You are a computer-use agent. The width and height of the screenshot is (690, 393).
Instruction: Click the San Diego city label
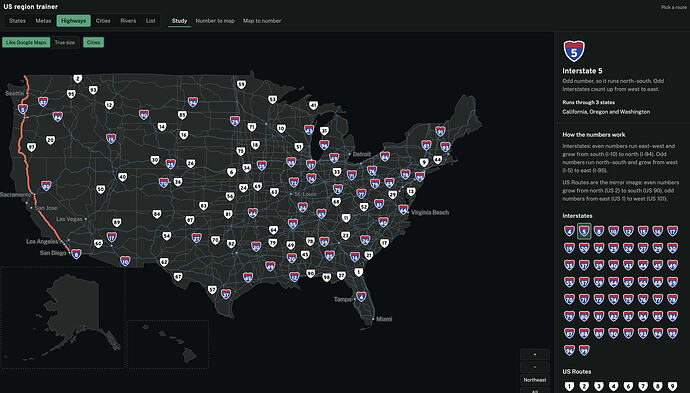point(53,253)
